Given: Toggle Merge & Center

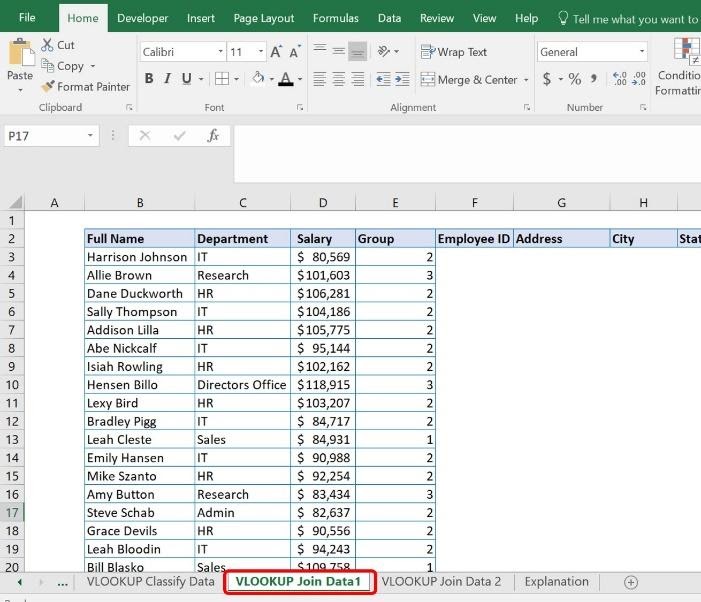Looking at the screenshot, I should pos(469,80).
